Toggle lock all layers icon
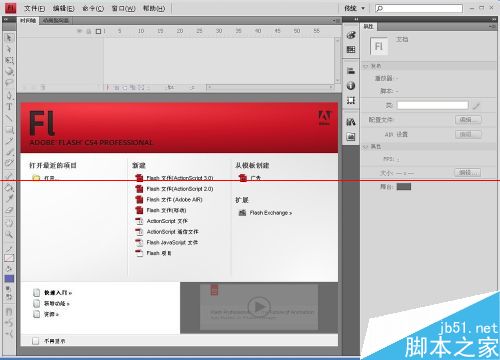 click(x=89, y=31)
